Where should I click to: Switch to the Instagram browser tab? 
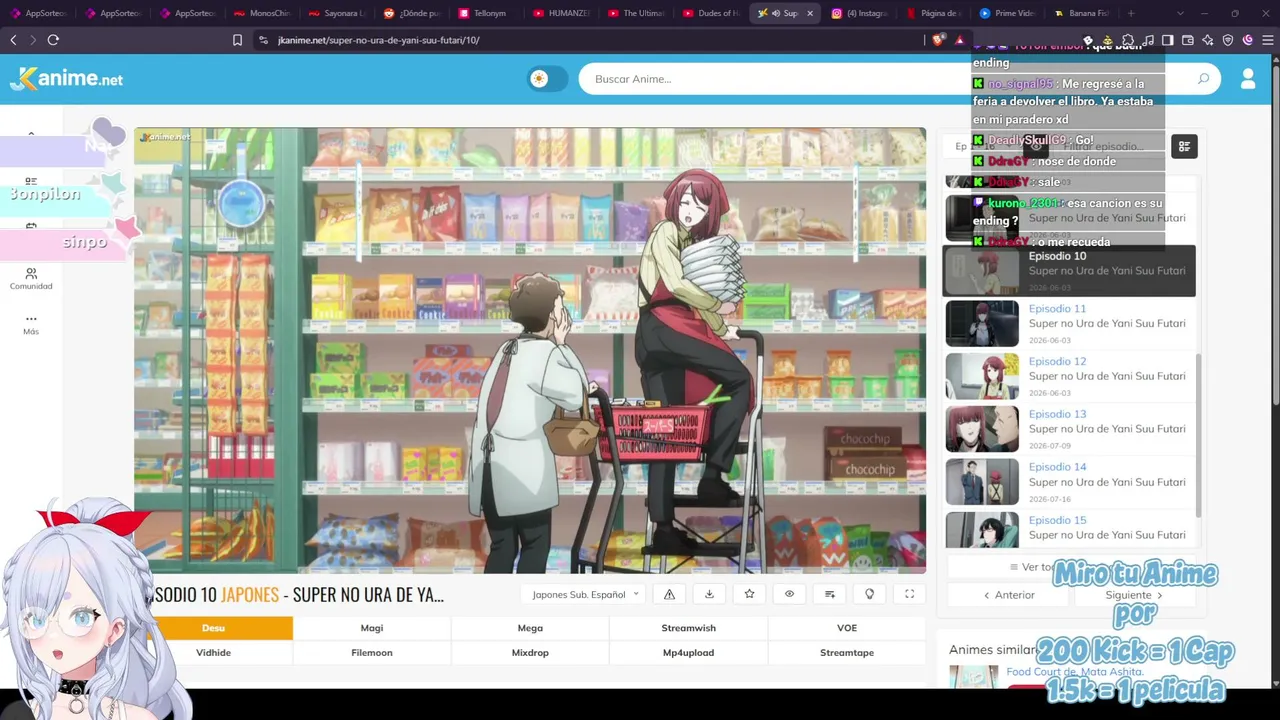coord(861,13)
